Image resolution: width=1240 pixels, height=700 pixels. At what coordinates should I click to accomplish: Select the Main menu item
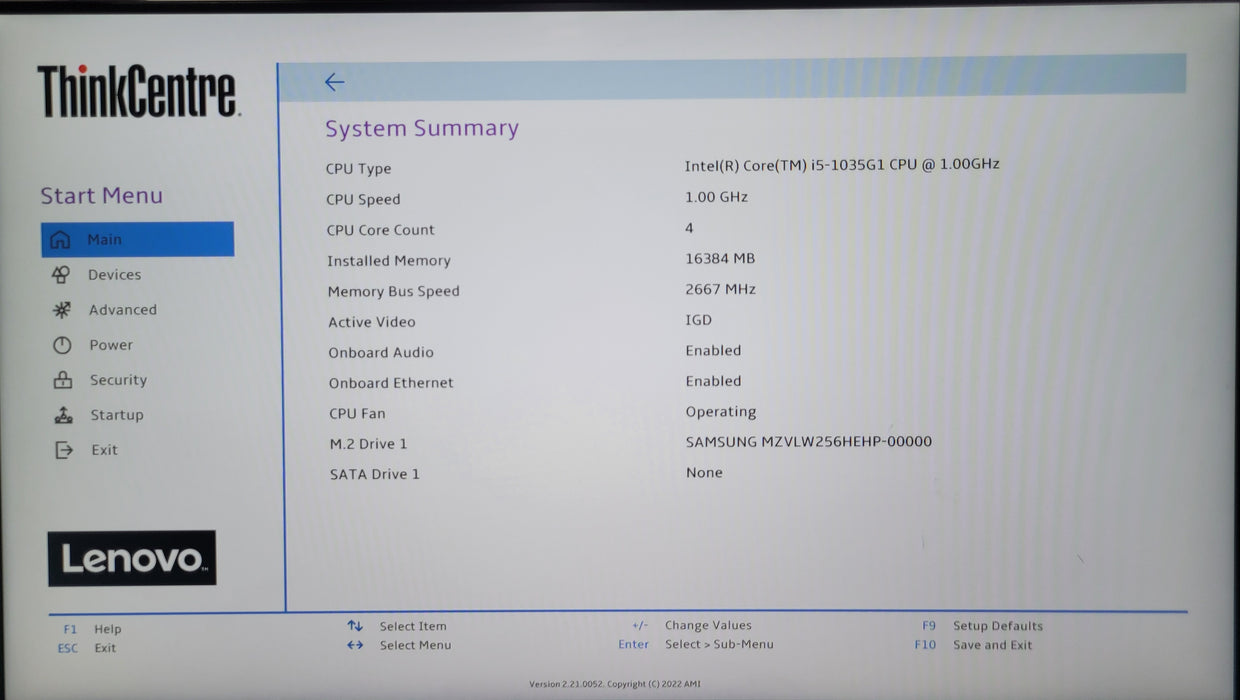pos(137,239)
